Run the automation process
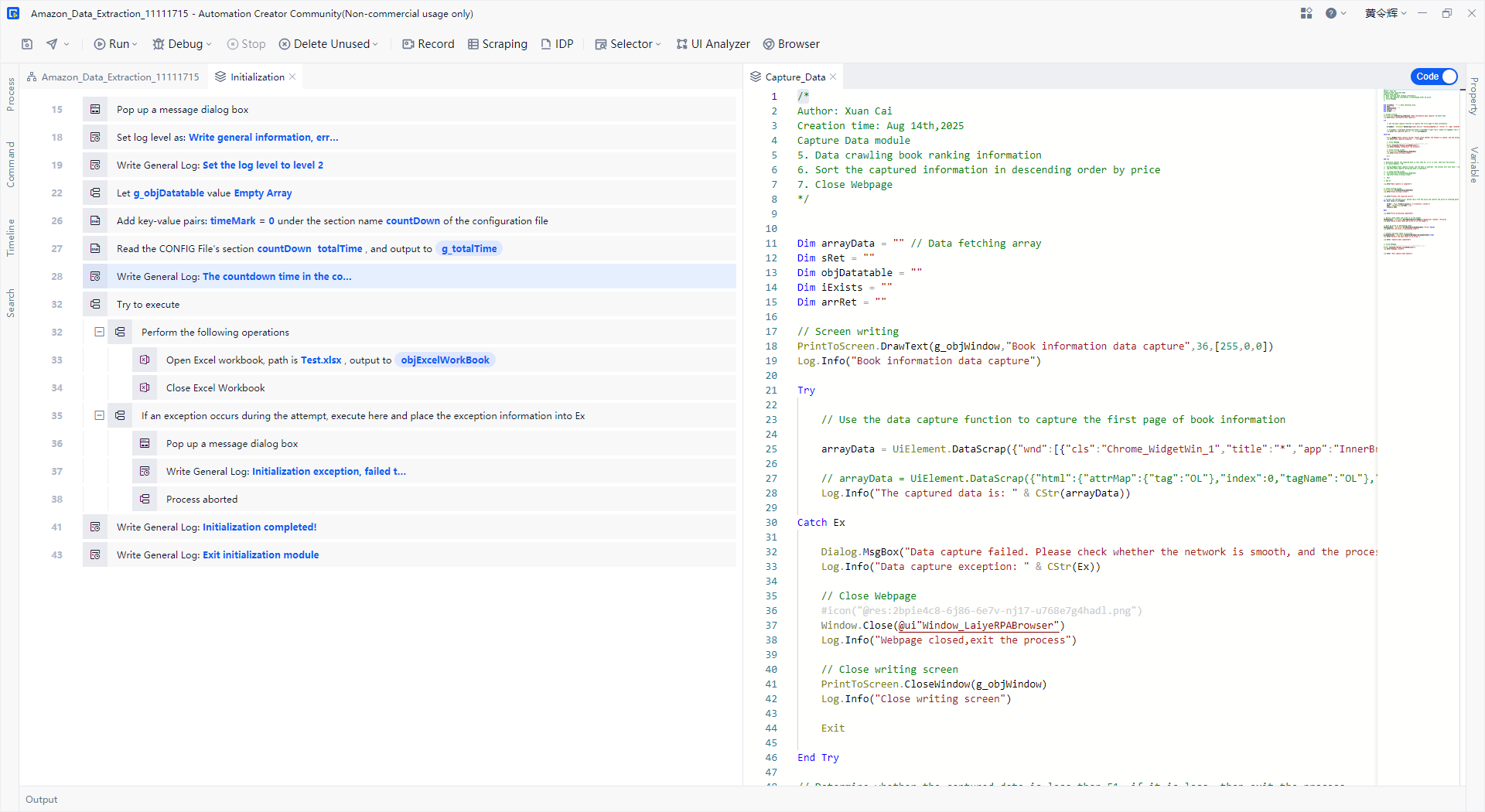The height and width of the screenshot is (812, 1485). [113, 44]
